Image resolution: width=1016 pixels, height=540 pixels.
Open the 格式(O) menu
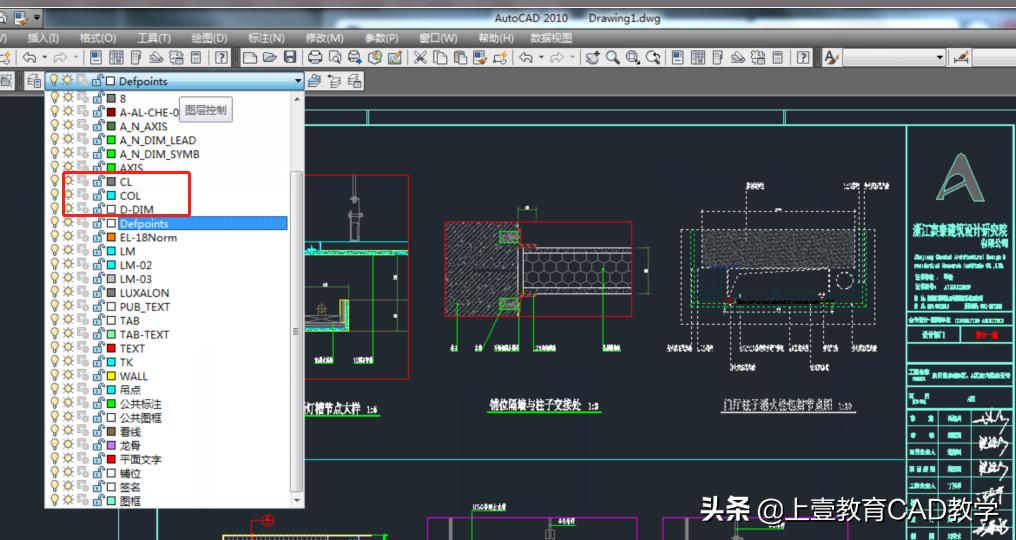coord(97,38)
